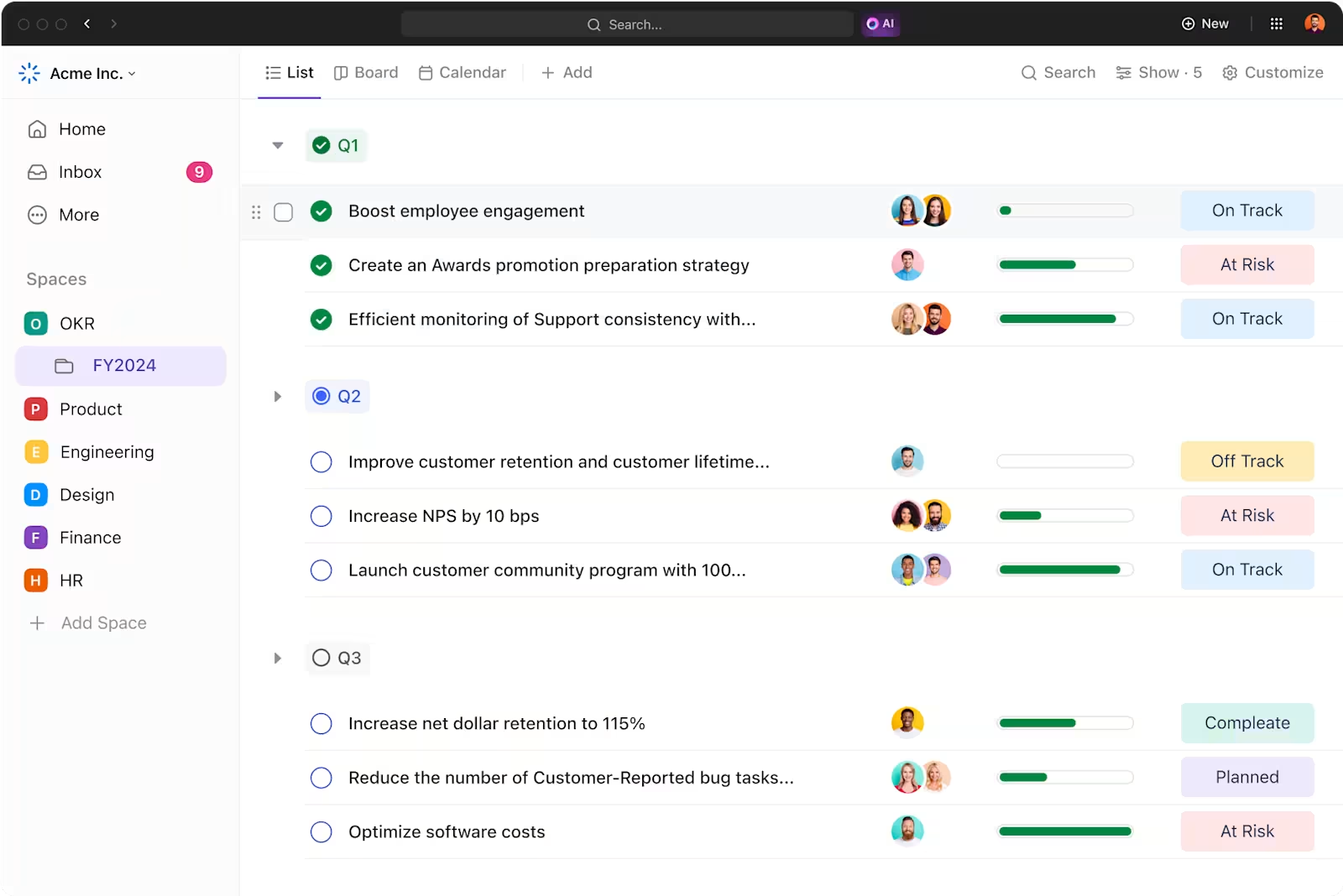The image size is (1343, 896).
Task: Click the Q3 empty status icon
Action: (321, 658)
